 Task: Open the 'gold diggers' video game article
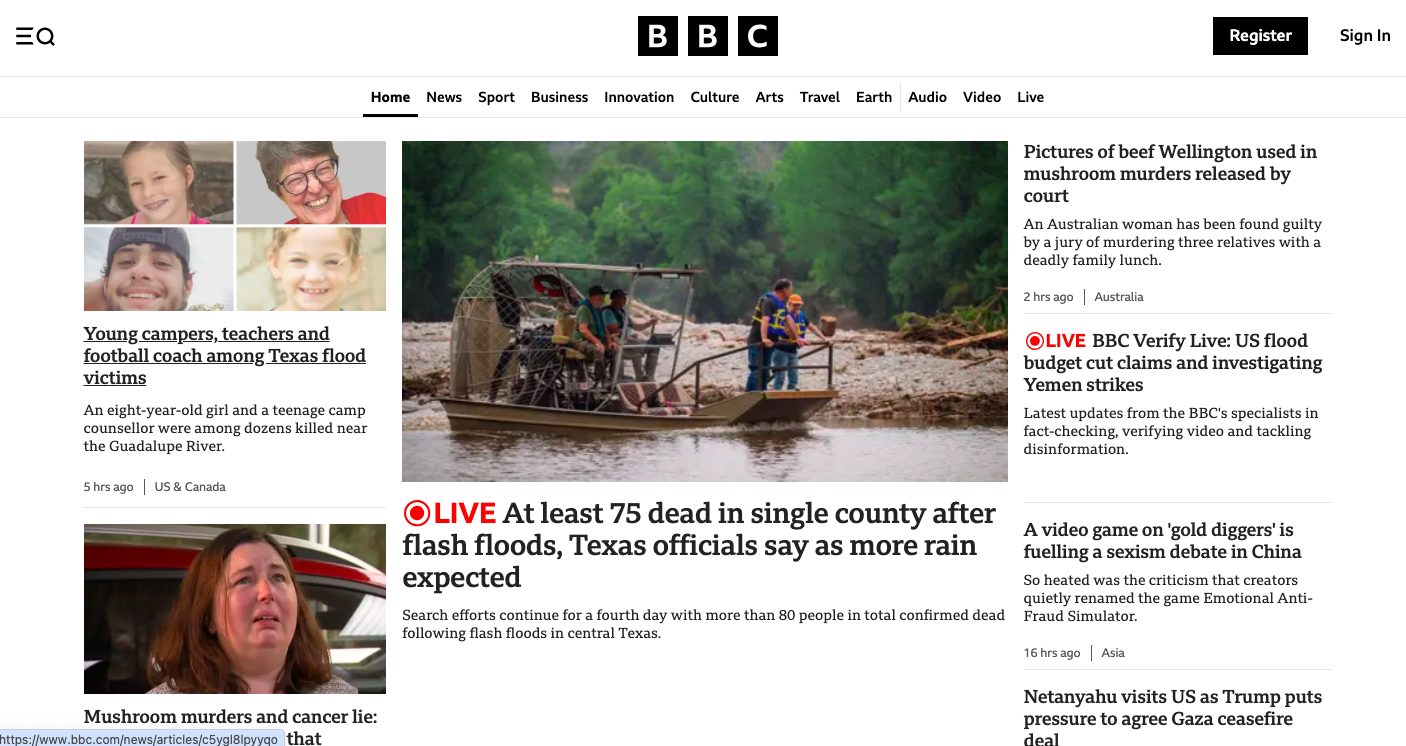click(x=1163, y=541)
